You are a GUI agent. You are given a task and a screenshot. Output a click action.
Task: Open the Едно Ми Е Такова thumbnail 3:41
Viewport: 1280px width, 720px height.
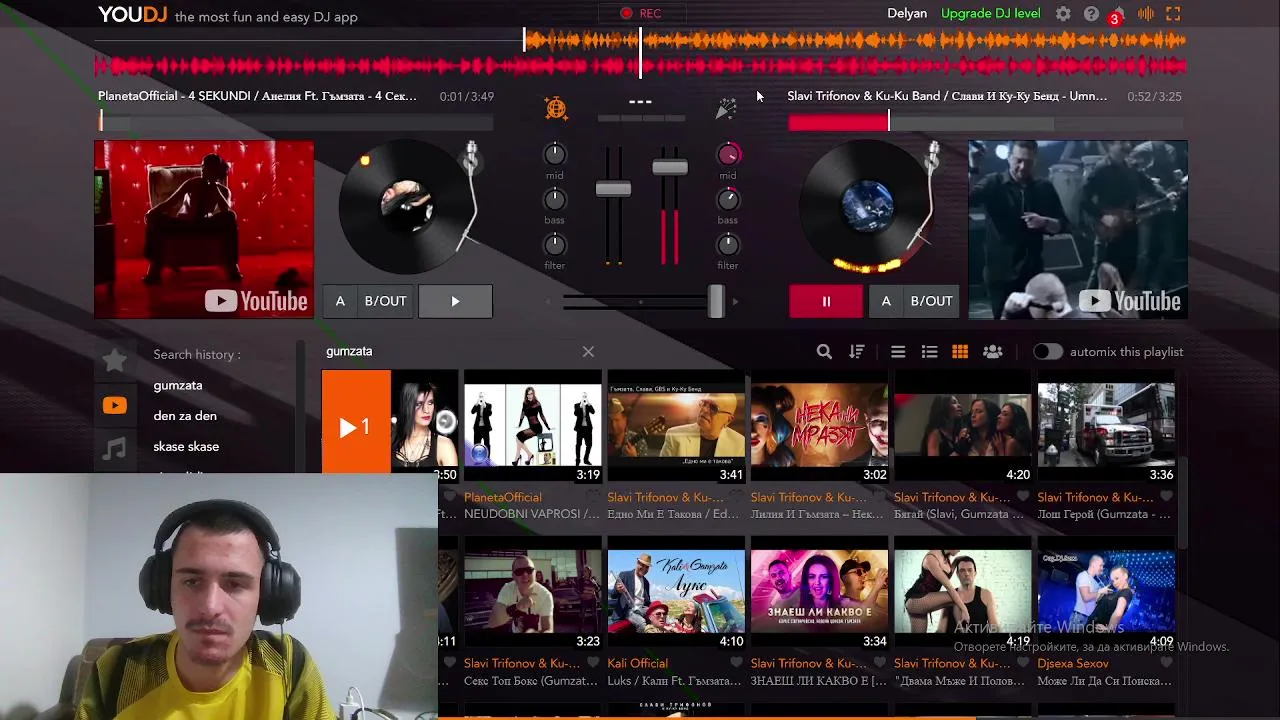tap(676, 427)
